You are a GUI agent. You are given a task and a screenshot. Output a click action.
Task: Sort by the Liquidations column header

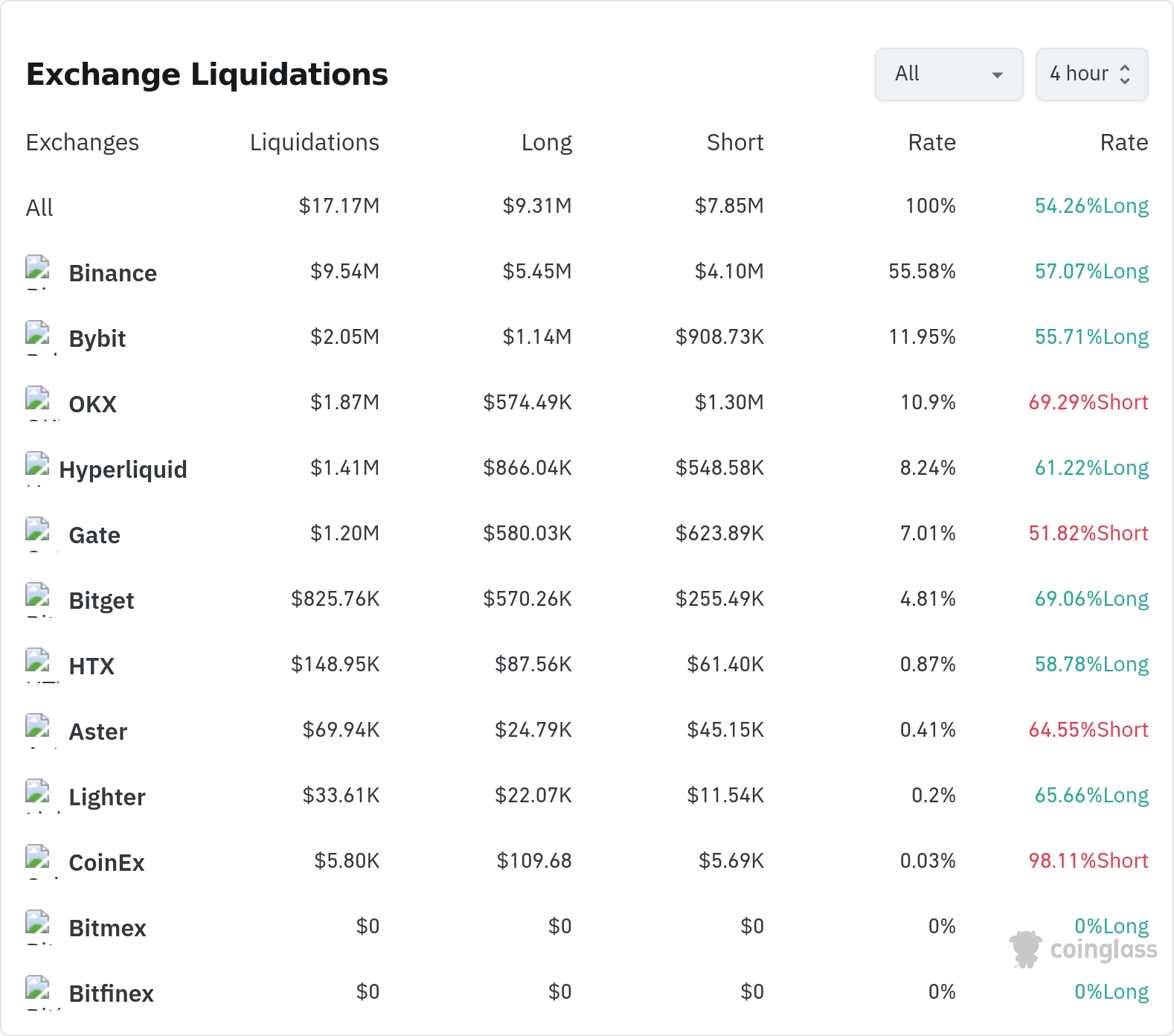314,142
